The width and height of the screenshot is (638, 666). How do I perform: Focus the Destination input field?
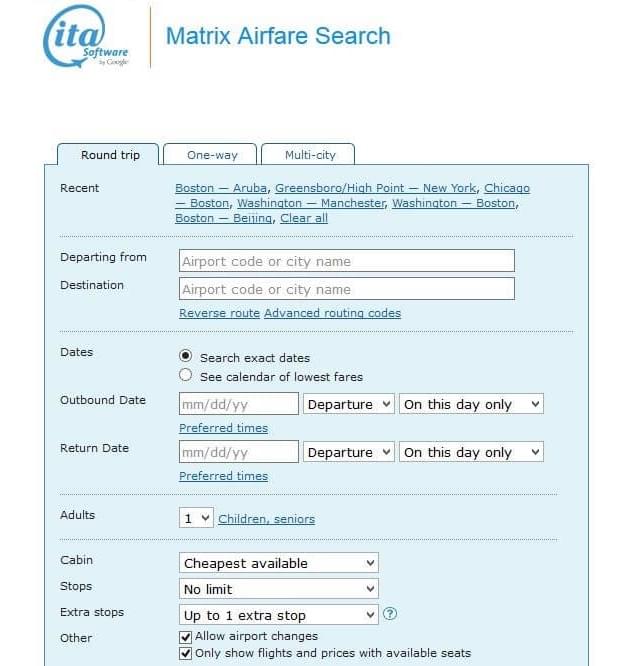click(x=347, y=289)
